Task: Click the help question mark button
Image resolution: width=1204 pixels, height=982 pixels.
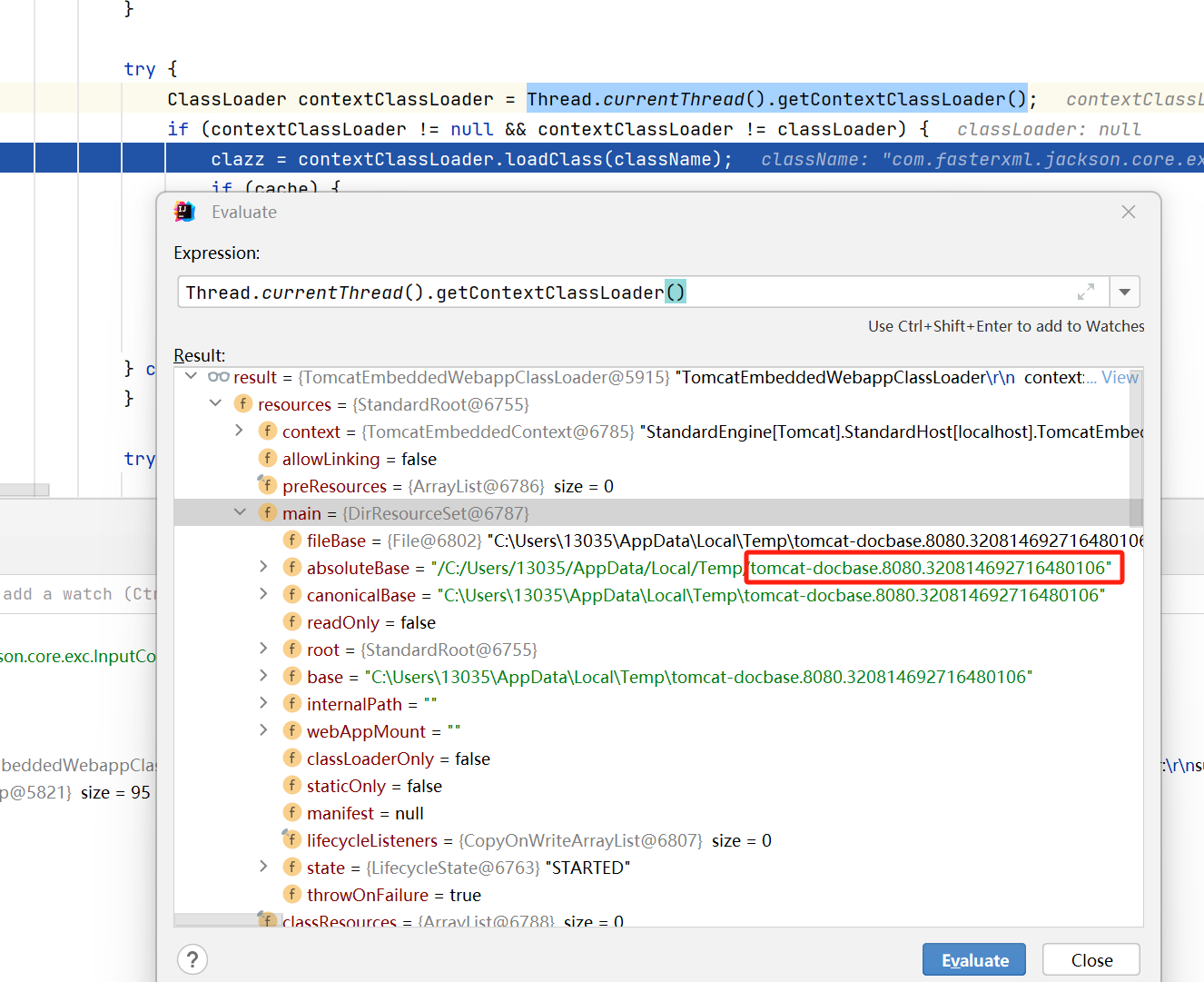Action: [x=192, y=959]
